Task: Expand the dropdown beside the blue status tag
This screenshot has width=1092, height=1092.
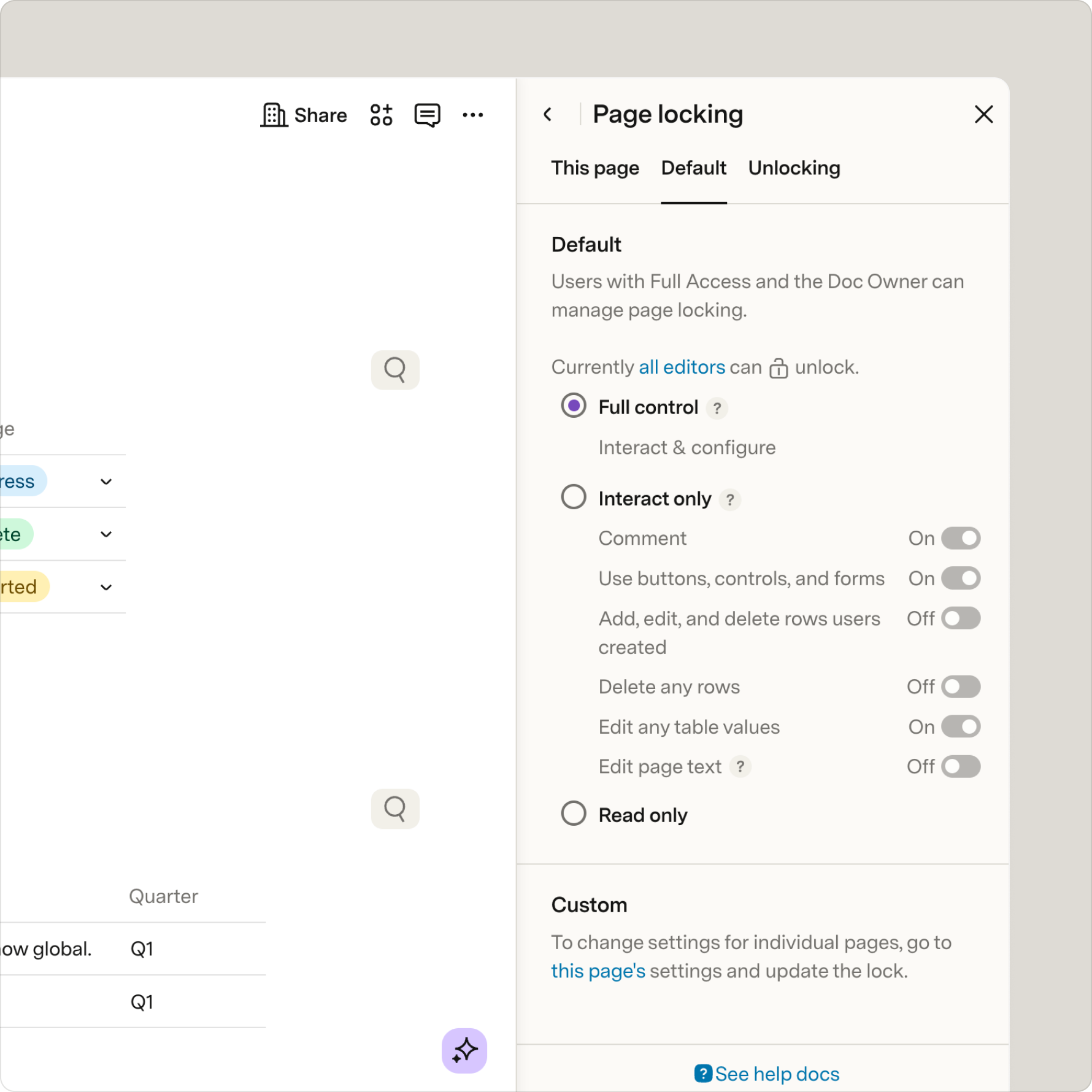Action: click(106, 482)
